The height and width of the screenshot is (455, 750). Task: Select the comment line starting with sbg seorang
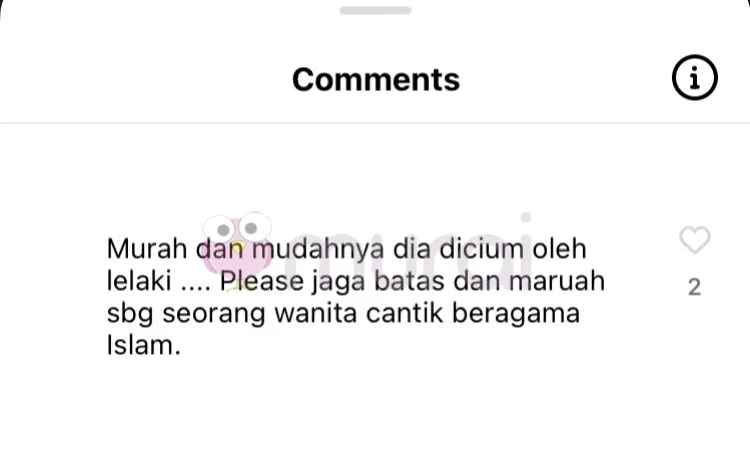pyautogui.click(x=343, y=314)
